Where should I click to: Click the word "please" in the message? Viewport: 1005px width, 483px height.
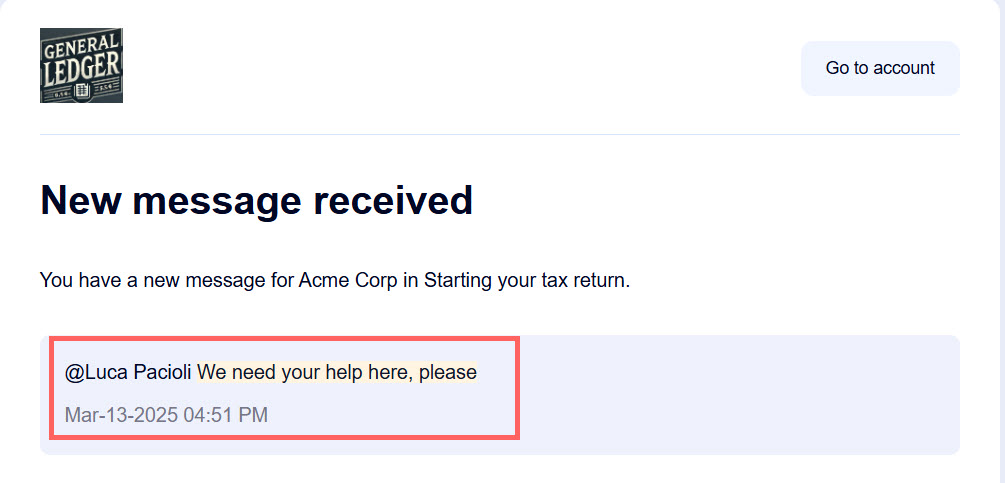pos(448,373)
